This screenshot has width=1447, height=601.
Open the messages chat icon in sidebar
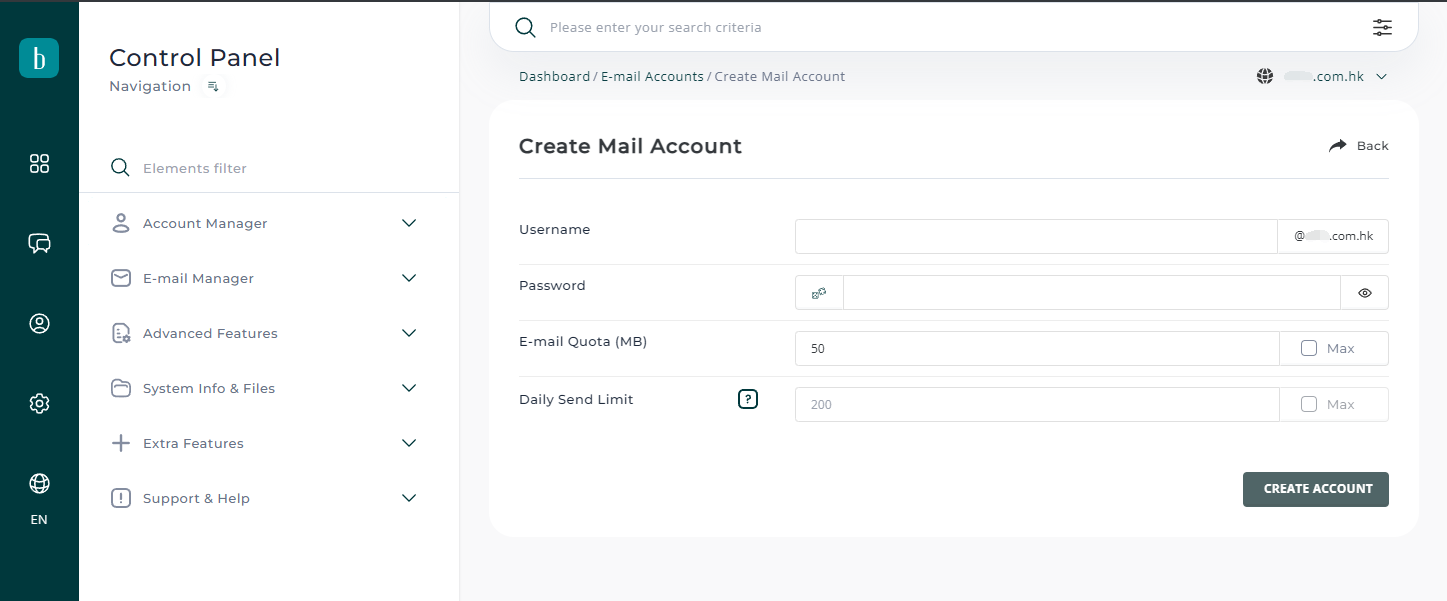tap(39, 243)
